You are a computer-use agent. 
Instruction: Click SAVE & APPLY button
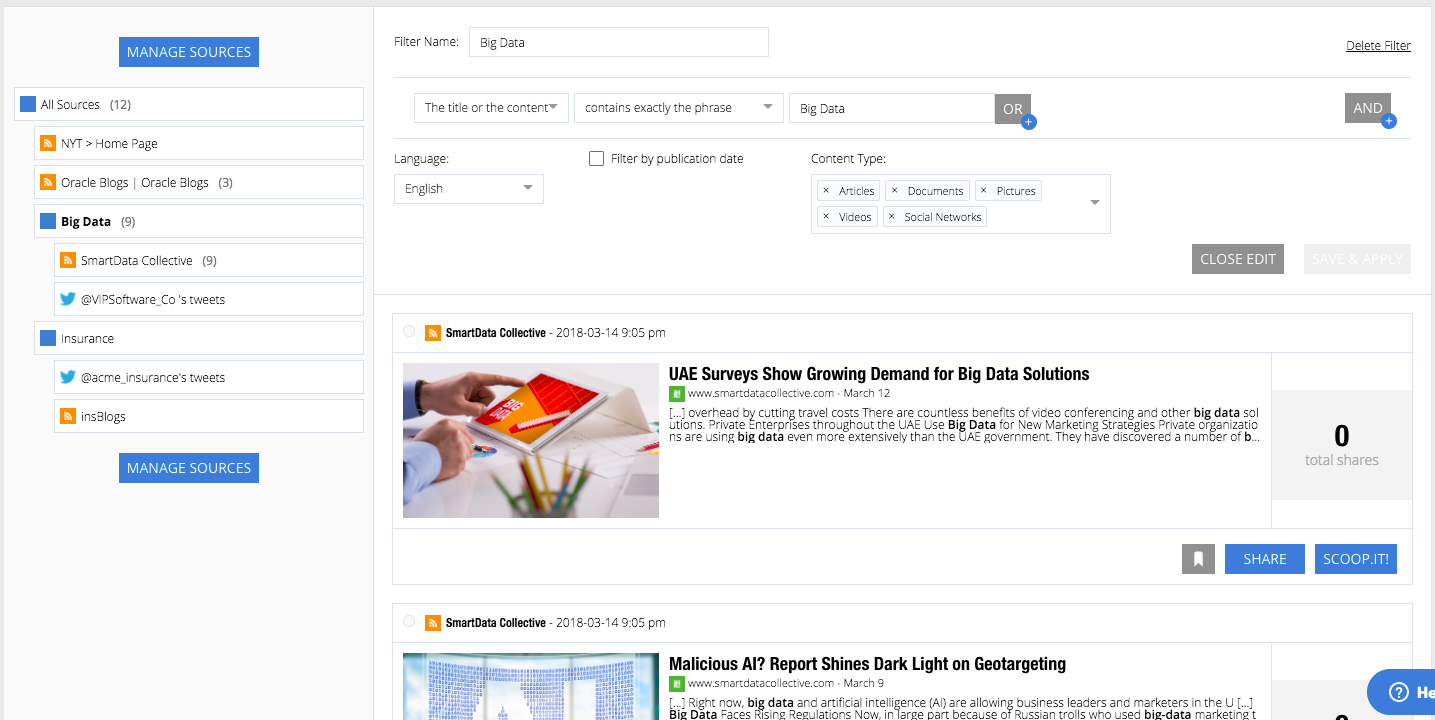coord(1357,259)
